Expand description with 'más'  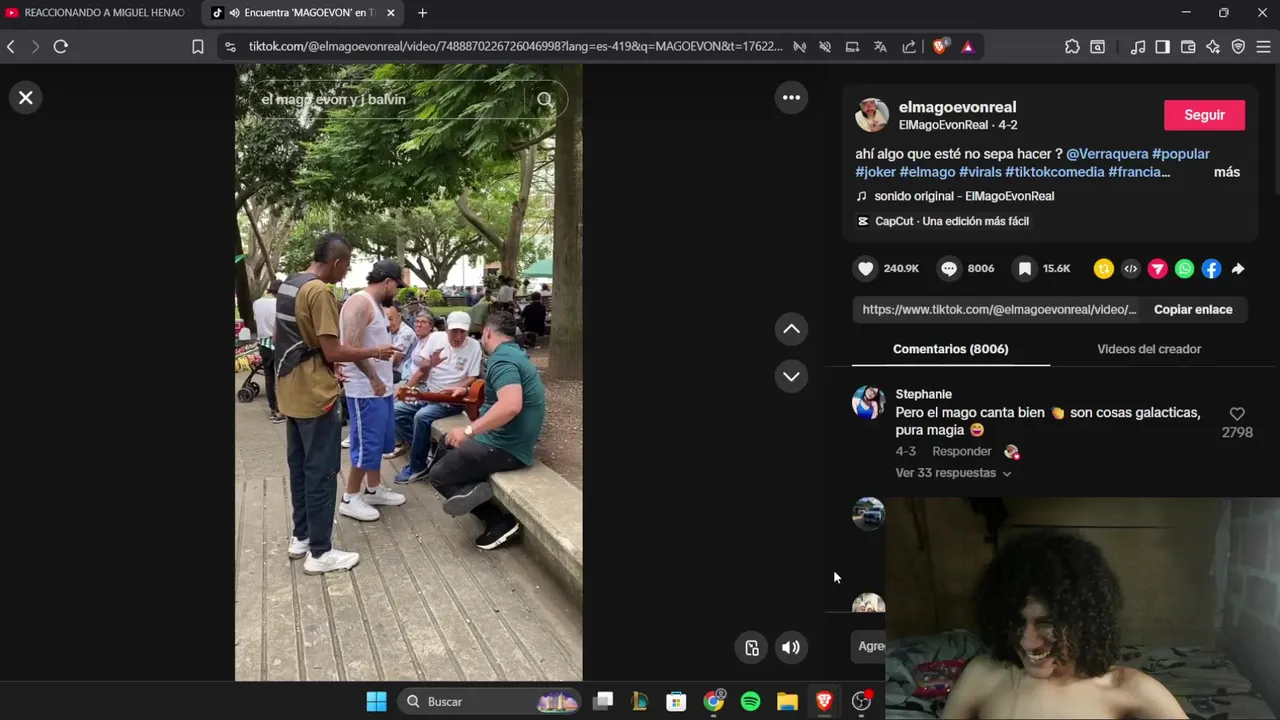1227,172
